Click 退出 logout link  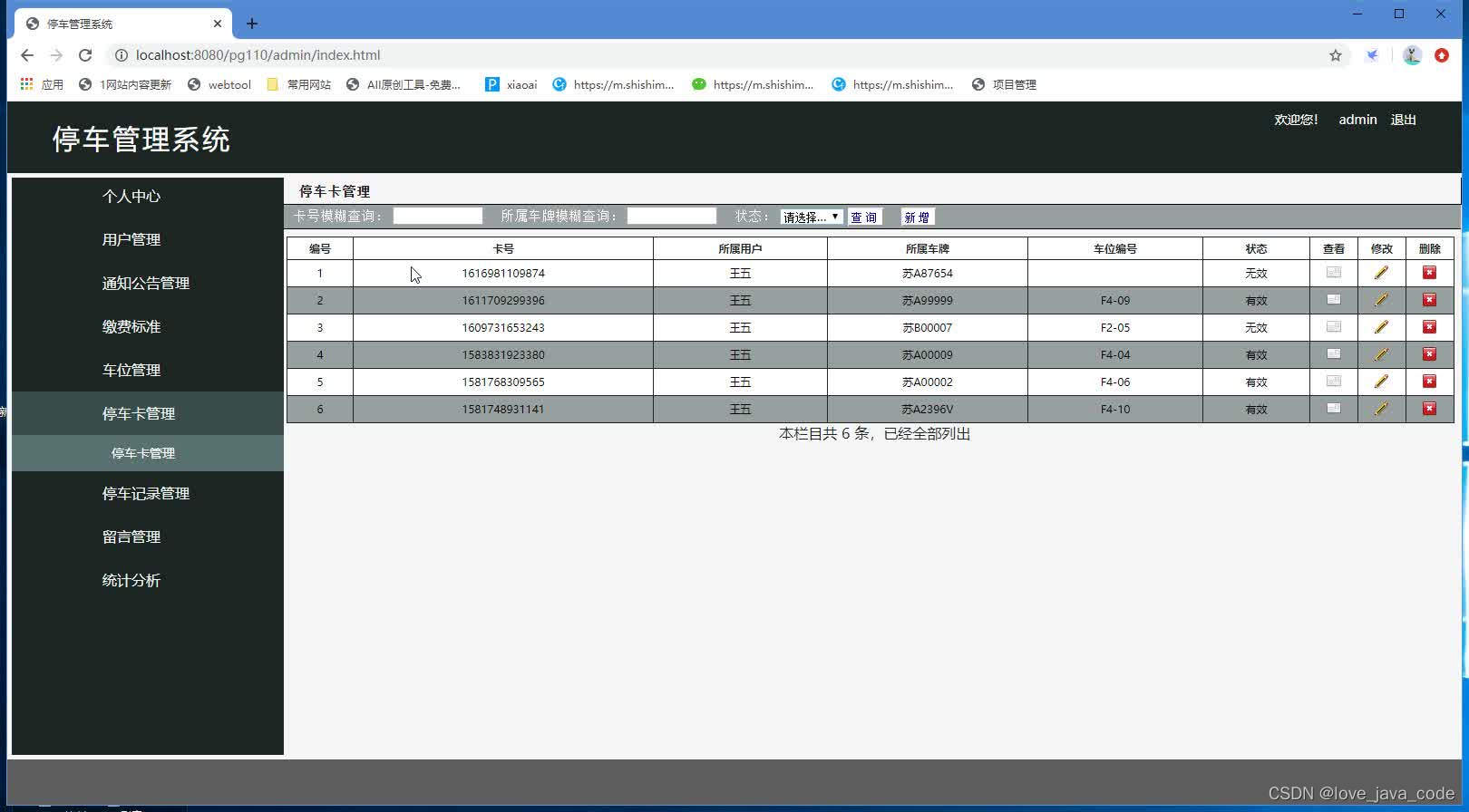click(x=1403, y=120)
